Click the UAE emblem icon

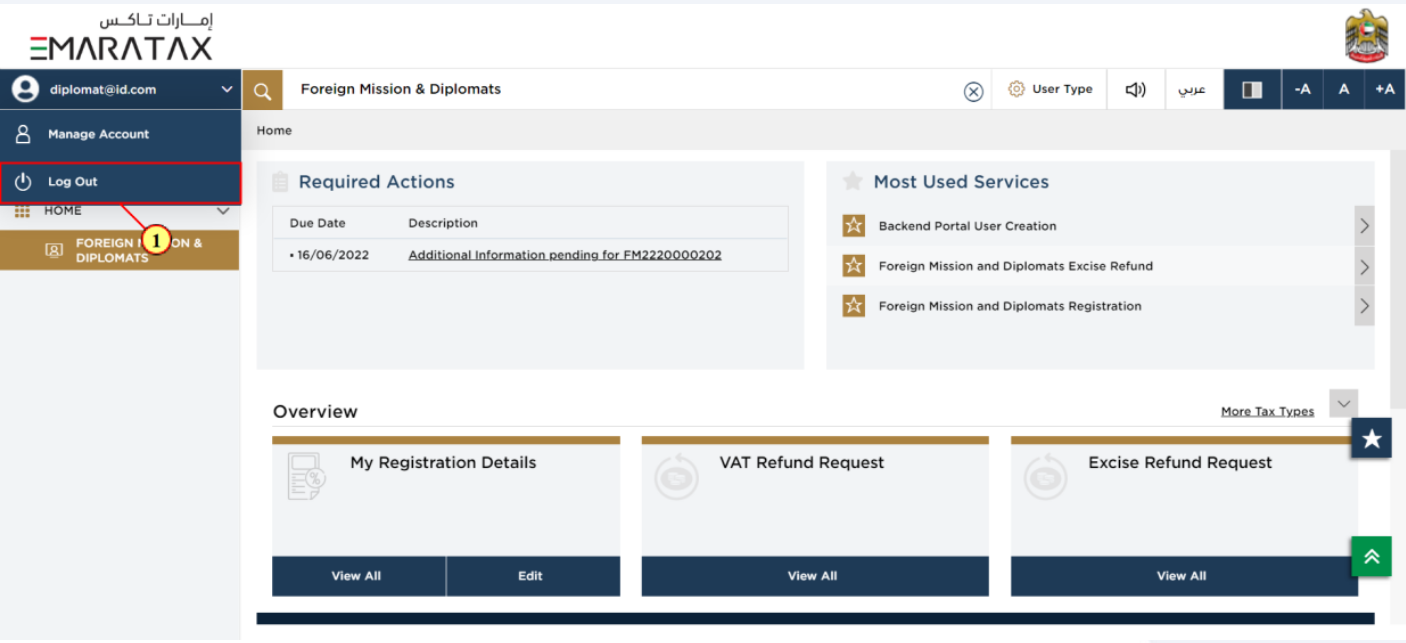1366,36
